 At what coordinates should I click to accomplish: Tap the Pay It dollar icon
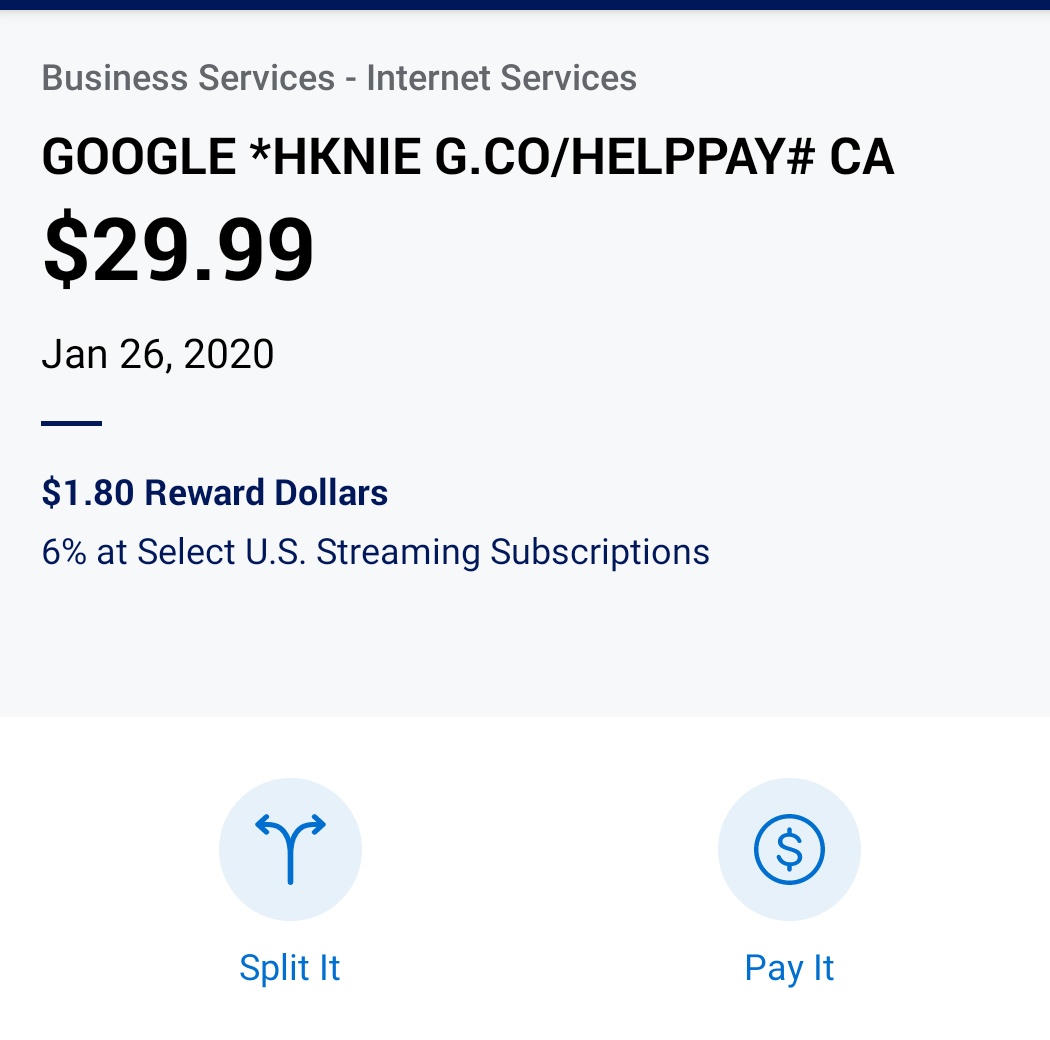click(789, 848)
